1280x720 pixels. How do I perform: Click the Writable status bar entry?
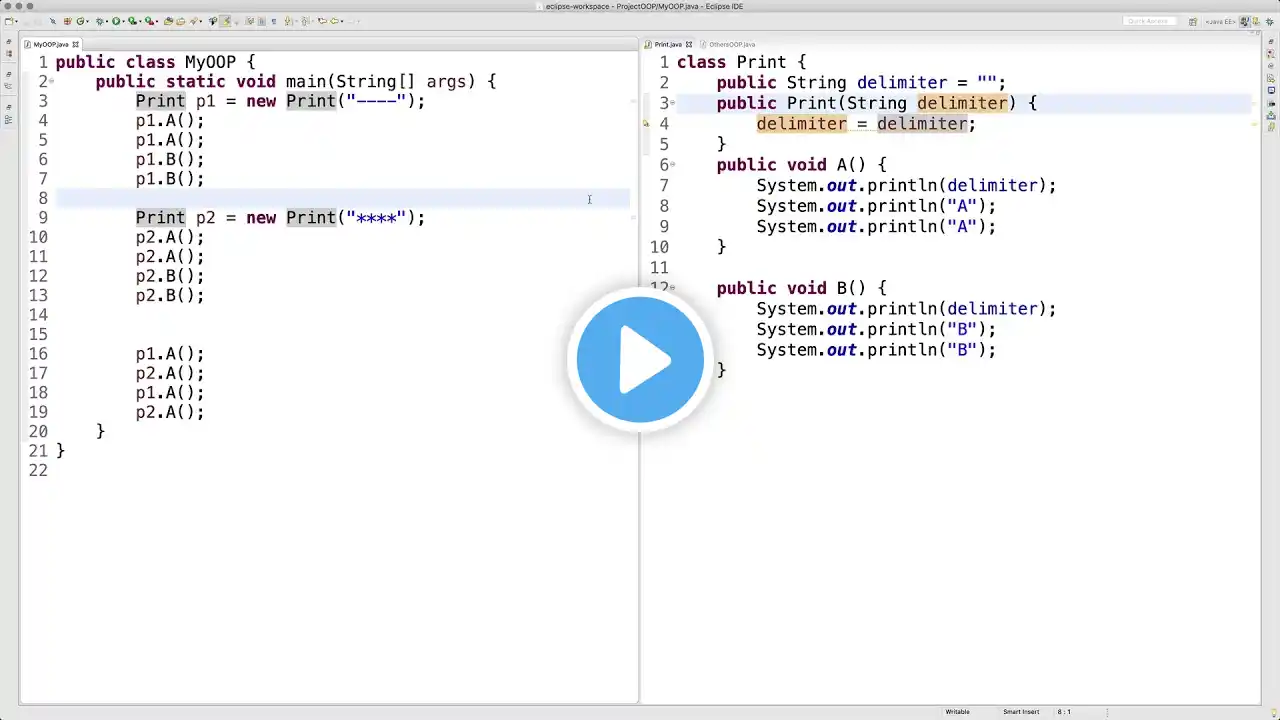coord(957,712)
